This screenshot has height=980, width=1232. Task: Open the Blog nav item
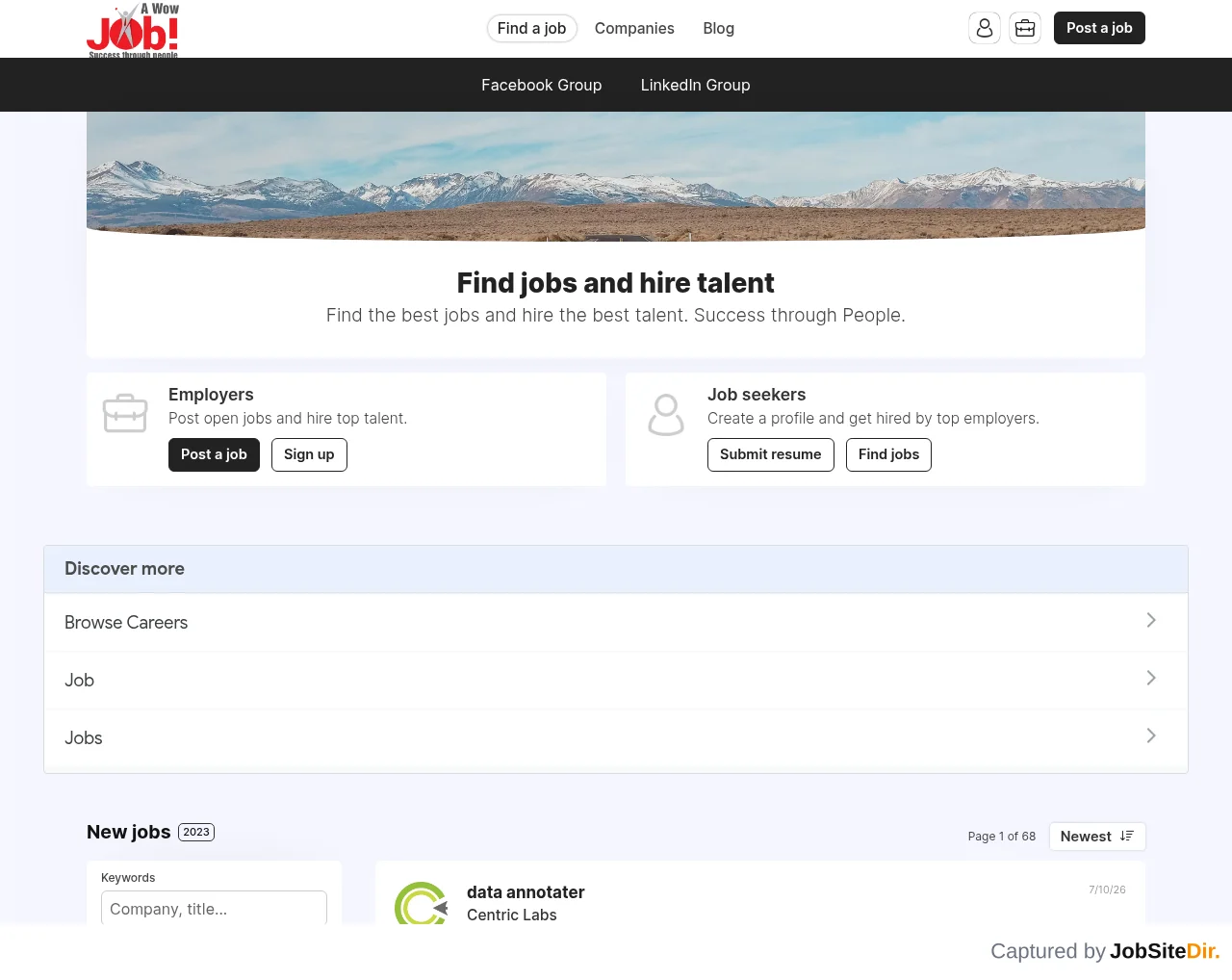[x=719, y=29]
